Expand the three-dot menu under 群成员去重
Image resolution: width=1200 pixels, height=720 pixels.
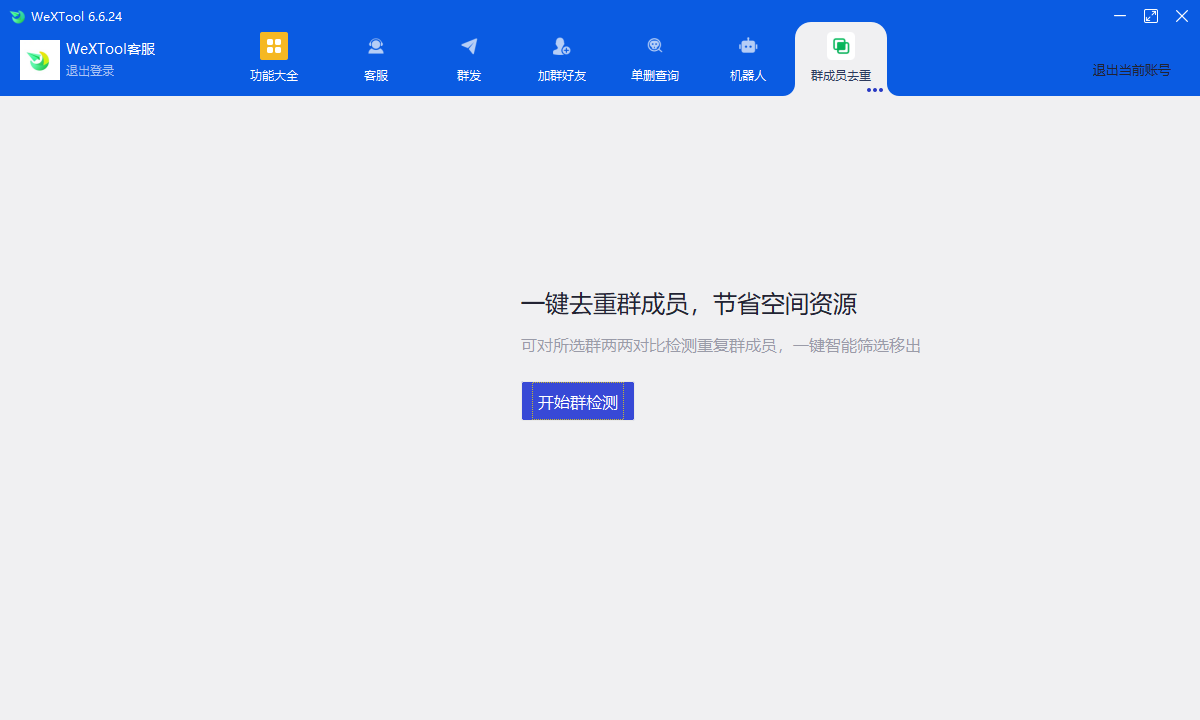tap(875, 90)
